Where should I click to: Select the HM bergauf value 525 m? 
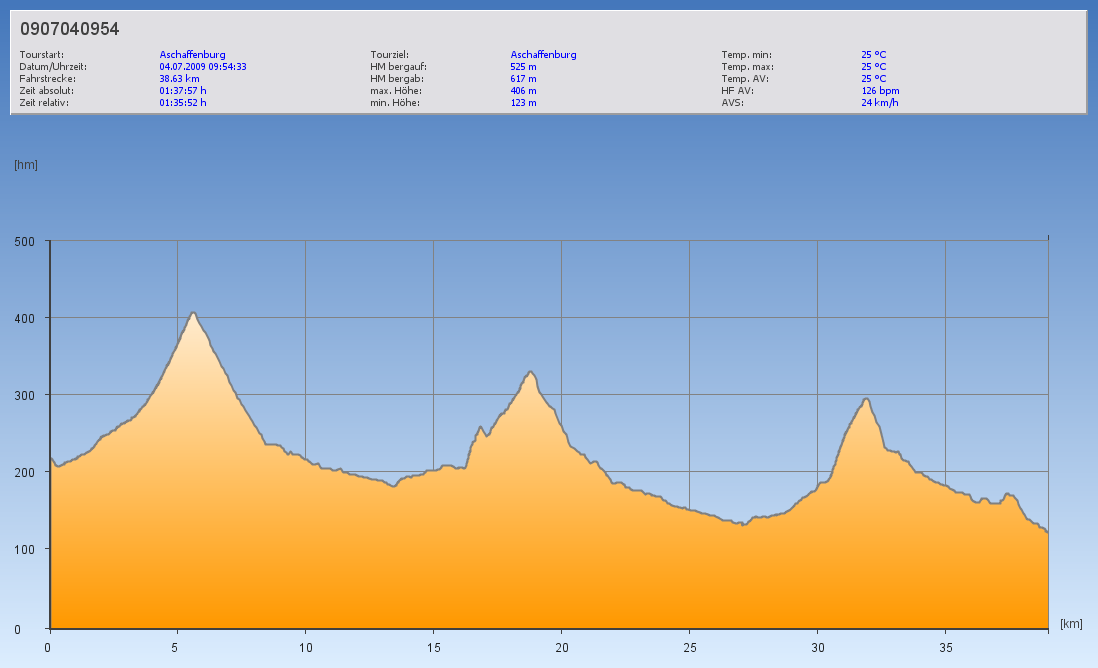(x=523, y=67)
